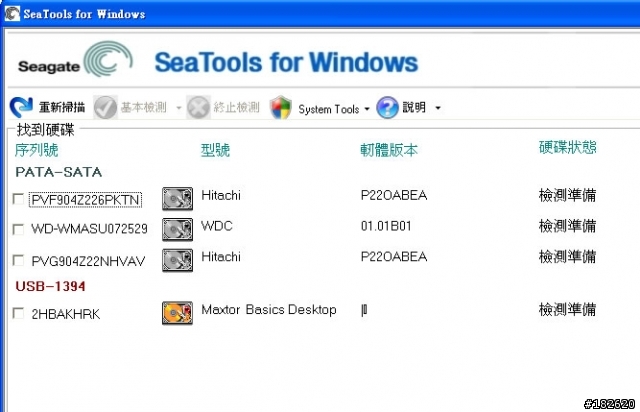Click status 檢測準備 in the Maxtor row
Viewport: 640px width, 412px height.
pyautogui.click(x=567, y=310)
